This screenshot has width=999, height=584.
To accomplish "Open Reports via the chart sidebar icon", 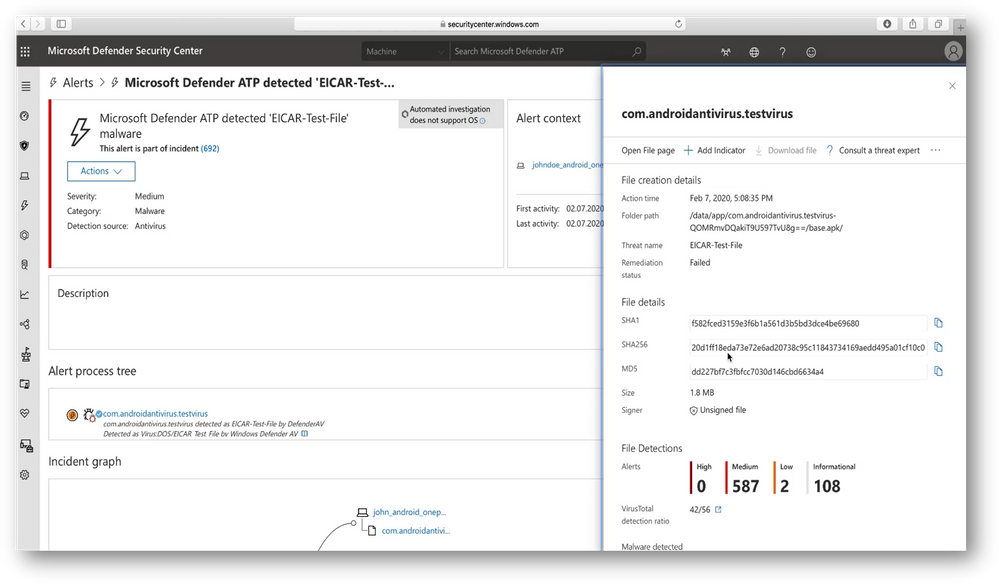I will (x=25, y=293).
